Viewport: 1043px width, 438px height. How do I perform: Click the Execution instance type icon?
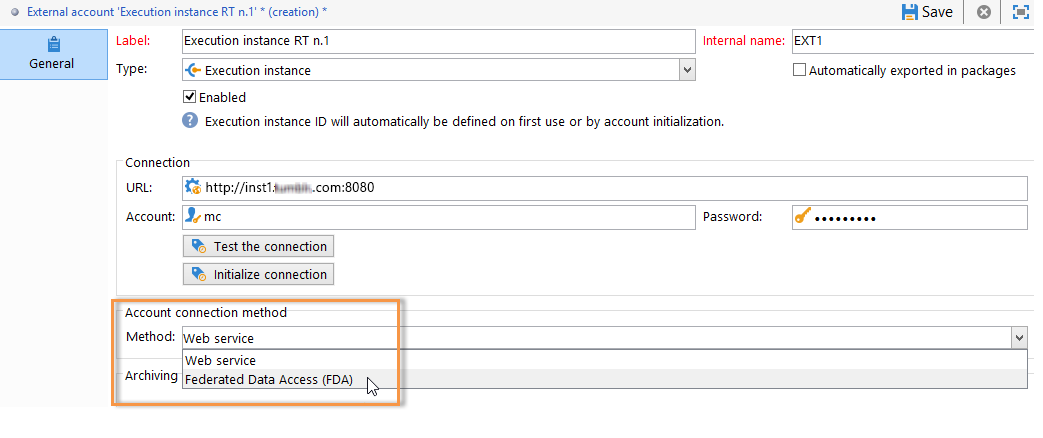coord(193,70)
